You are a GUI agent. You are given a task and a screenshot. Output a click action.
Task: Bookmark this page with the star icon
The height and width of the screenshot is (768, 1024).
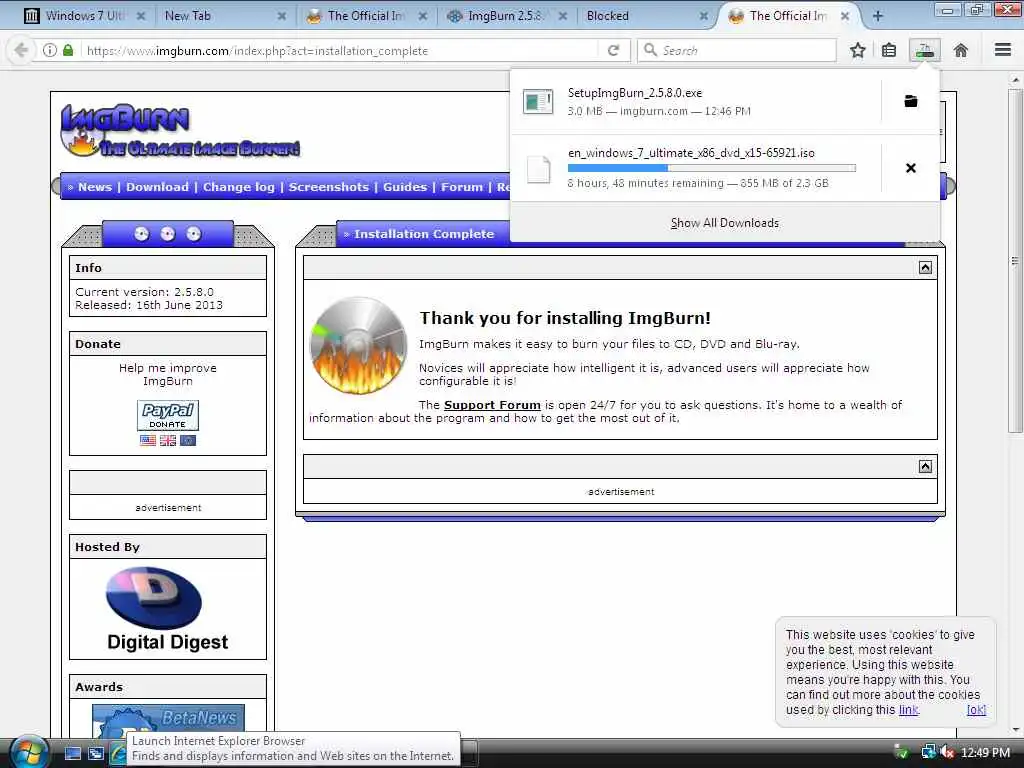(x=857, y=50)
